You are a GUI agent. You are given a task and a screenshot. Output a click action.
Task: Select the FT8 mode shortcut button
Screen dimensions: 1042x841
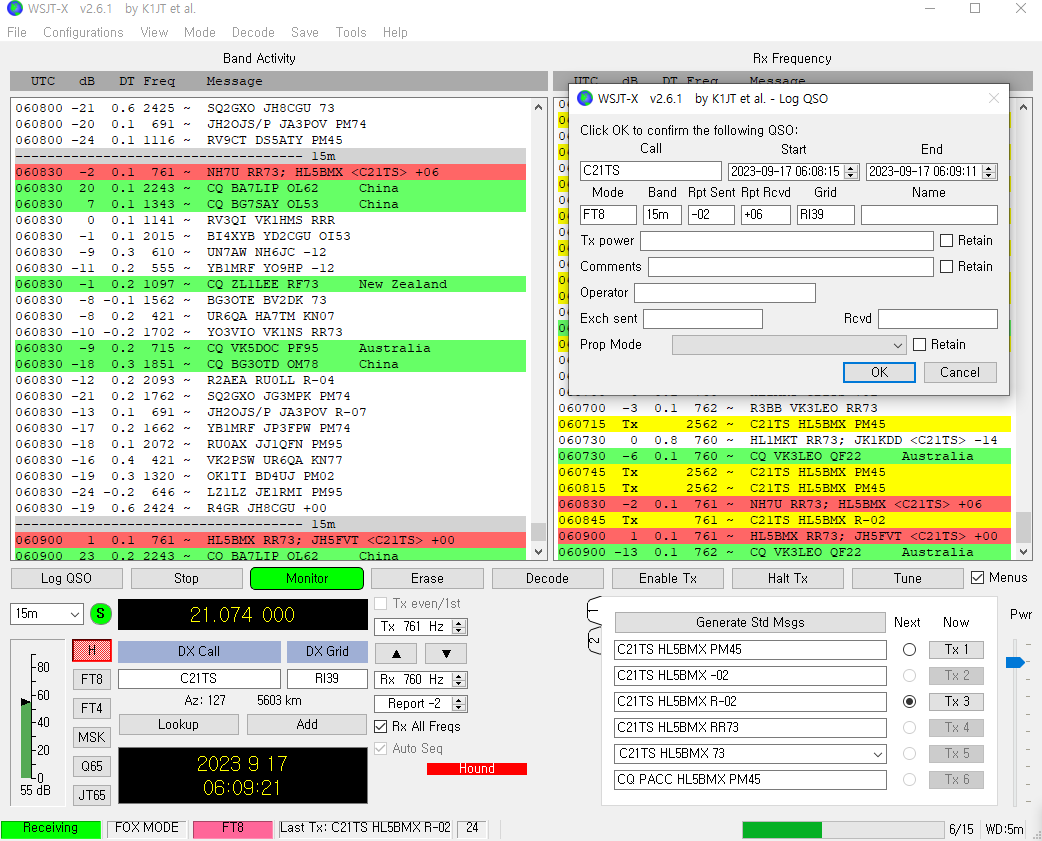click(92, 679)
